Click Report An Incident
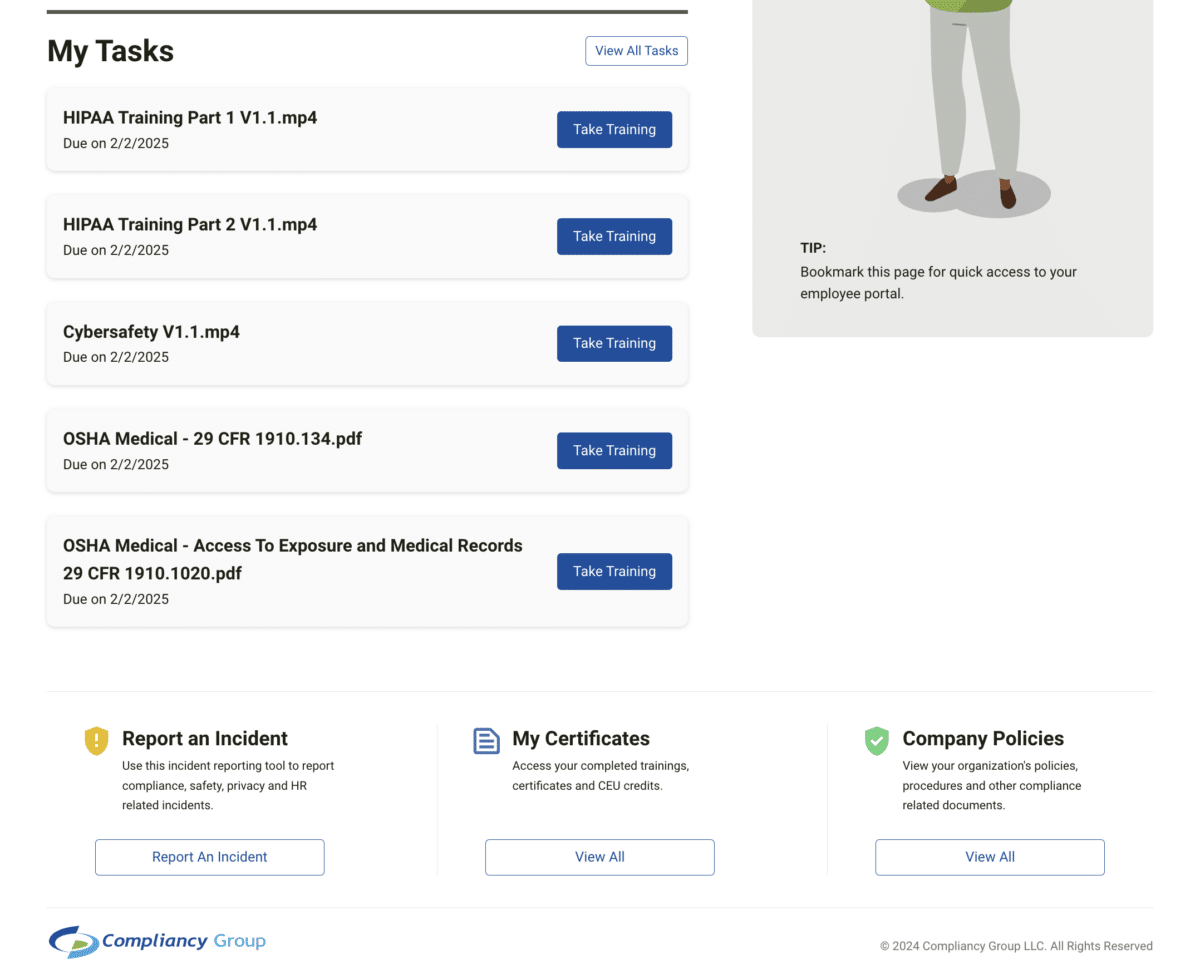The width and height of the screenshot is (1200, 964). pos(209,857)
